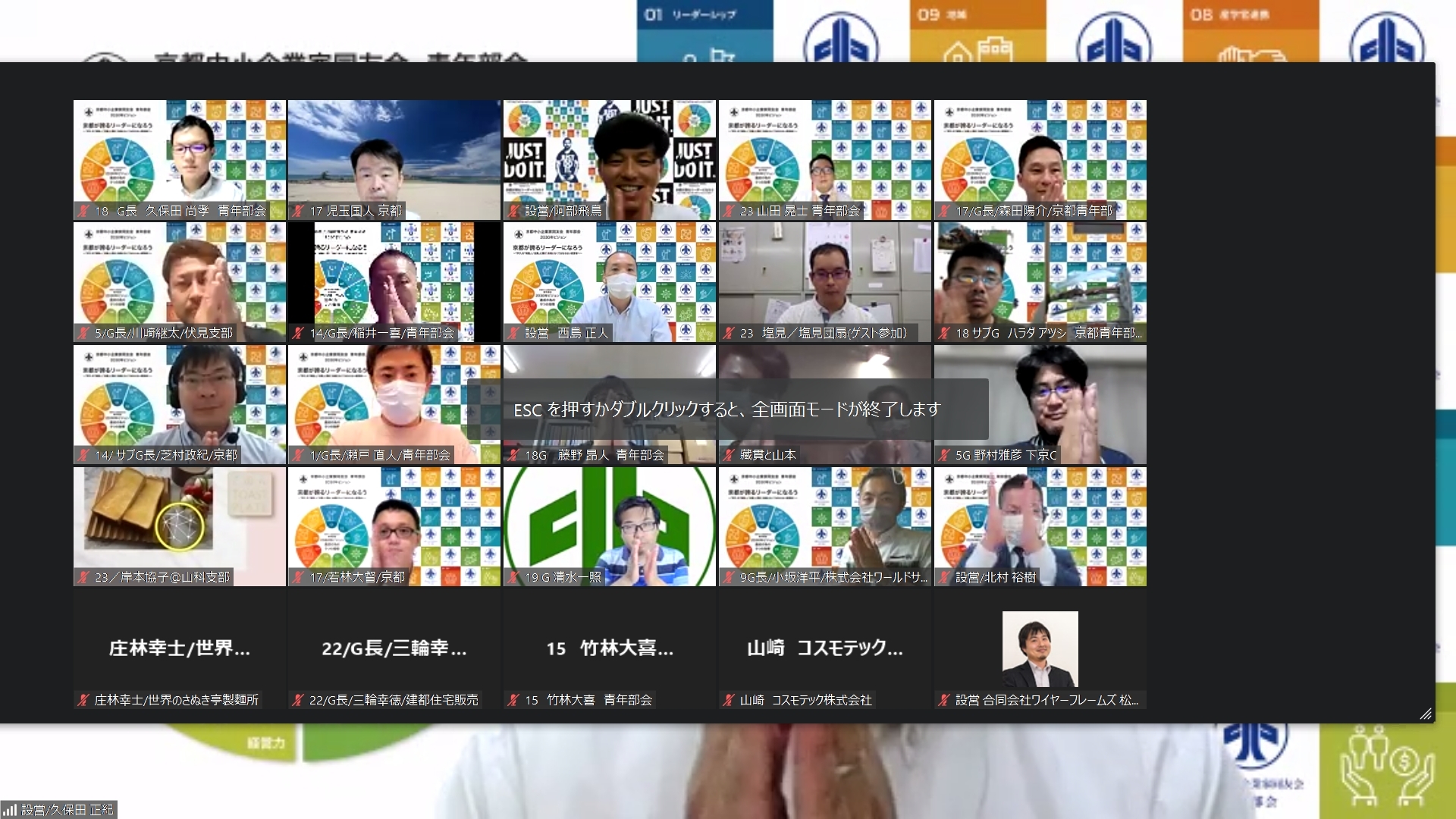The height and width of the screenshot is (819, 1456).
Task: Select 庄林幸士/世界… name tile
Action: point(180,648)
